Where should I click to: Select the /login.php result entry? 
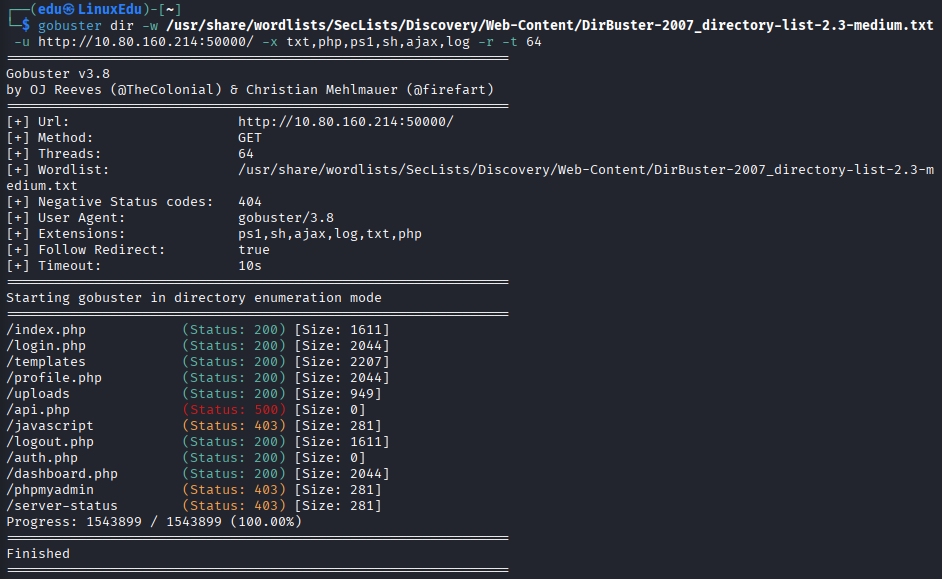[46, 346]
